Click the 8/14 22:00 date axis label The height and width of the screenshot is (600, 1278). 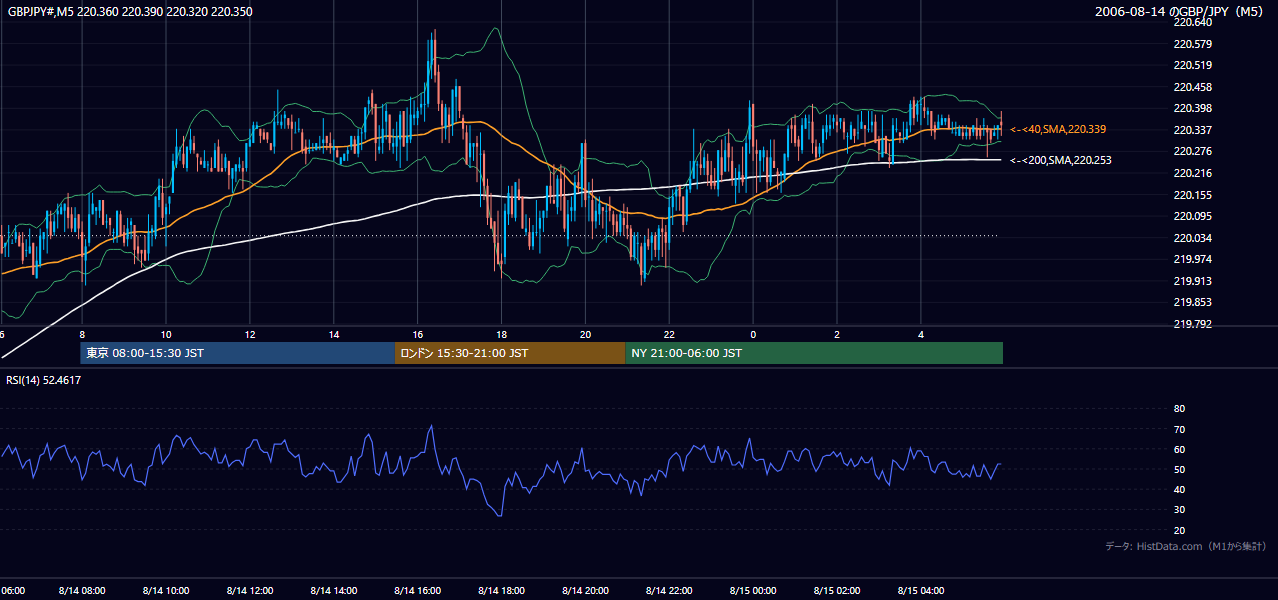click(669, 591)
